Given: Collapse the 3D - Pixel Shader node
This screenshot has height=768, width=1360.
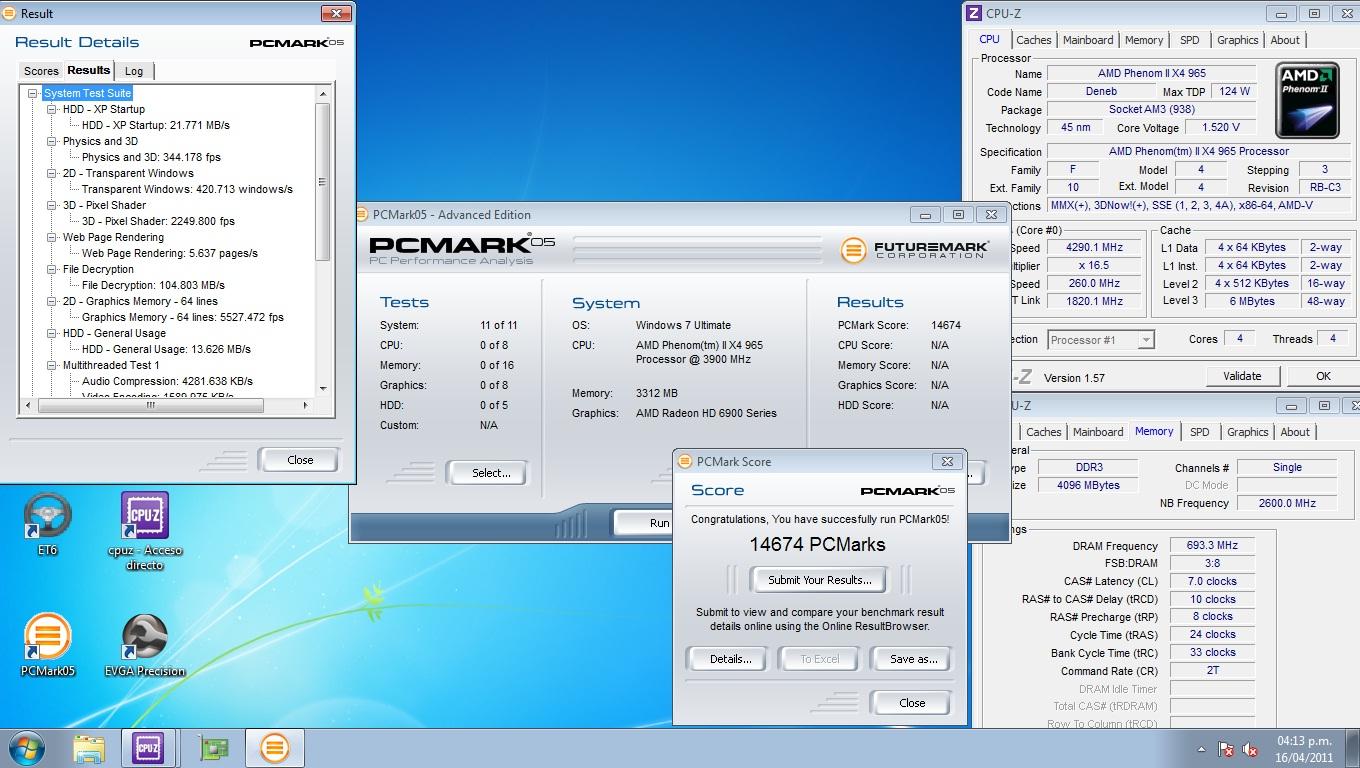Looking at the screenshot, I should 52,205.
